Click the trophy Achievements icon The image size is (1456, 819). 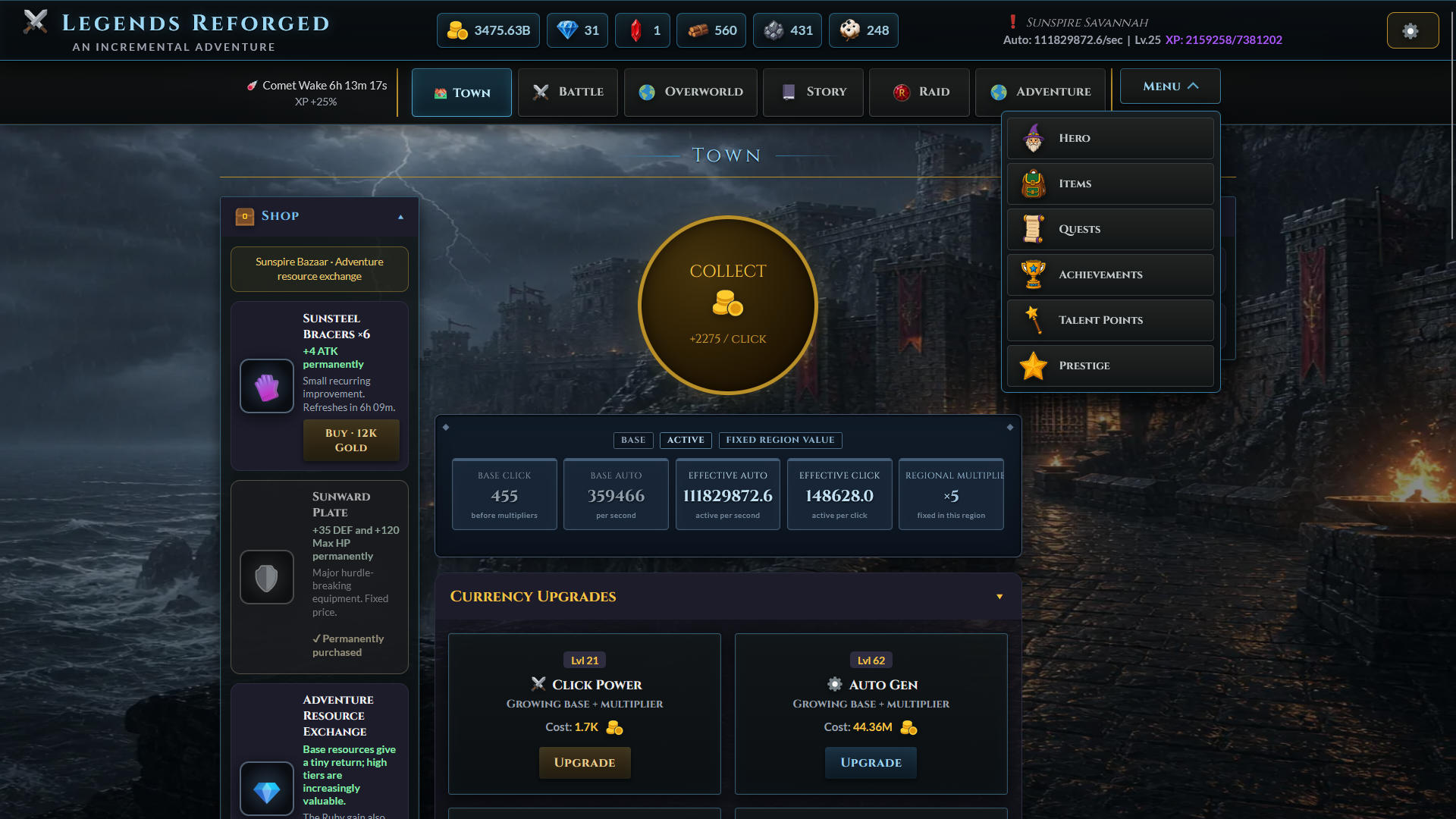(x=1033, y=275)
